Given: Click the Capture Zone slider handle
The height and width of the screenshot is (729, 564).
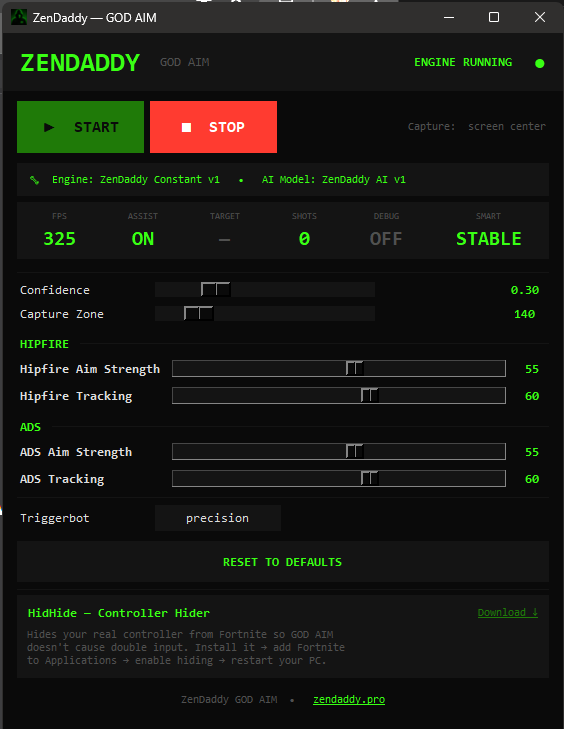Looking at the screenshot, I should (x=199, y=314).
